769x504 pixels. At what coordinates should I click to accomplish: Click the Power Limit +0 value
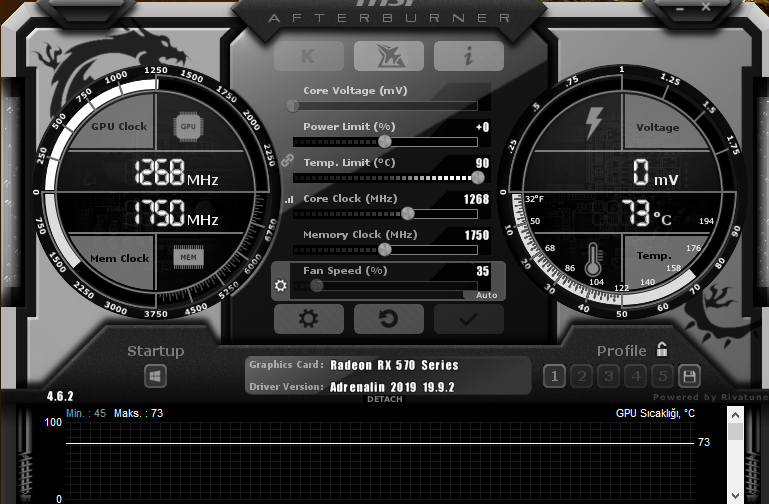coord(483,127)
